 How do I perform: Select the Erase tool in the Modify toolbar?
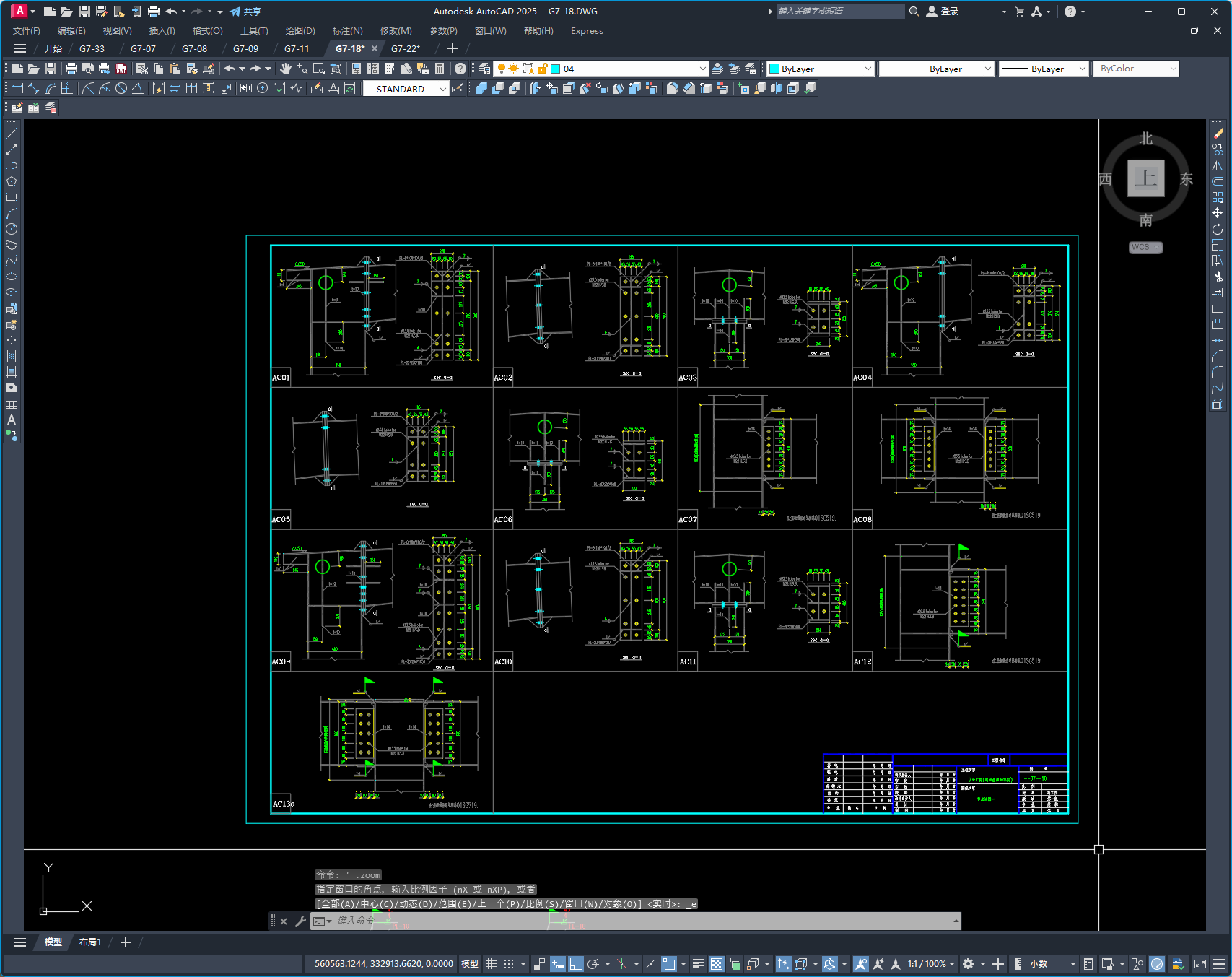[x=1218, y=134]
